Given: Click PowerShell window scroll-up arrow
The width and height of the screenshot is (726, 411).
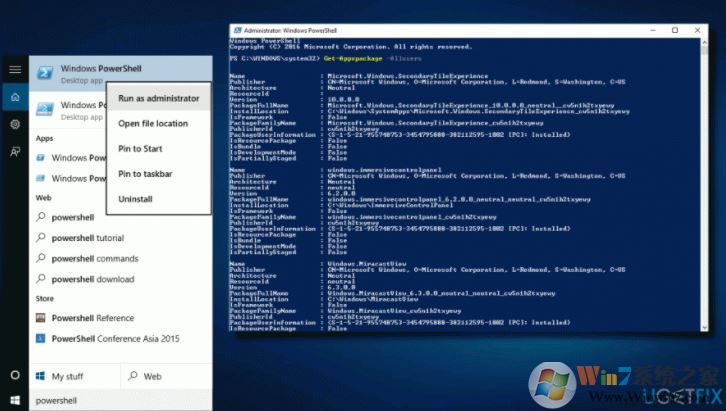Looking at the screenshot, I should coord(704,42).
